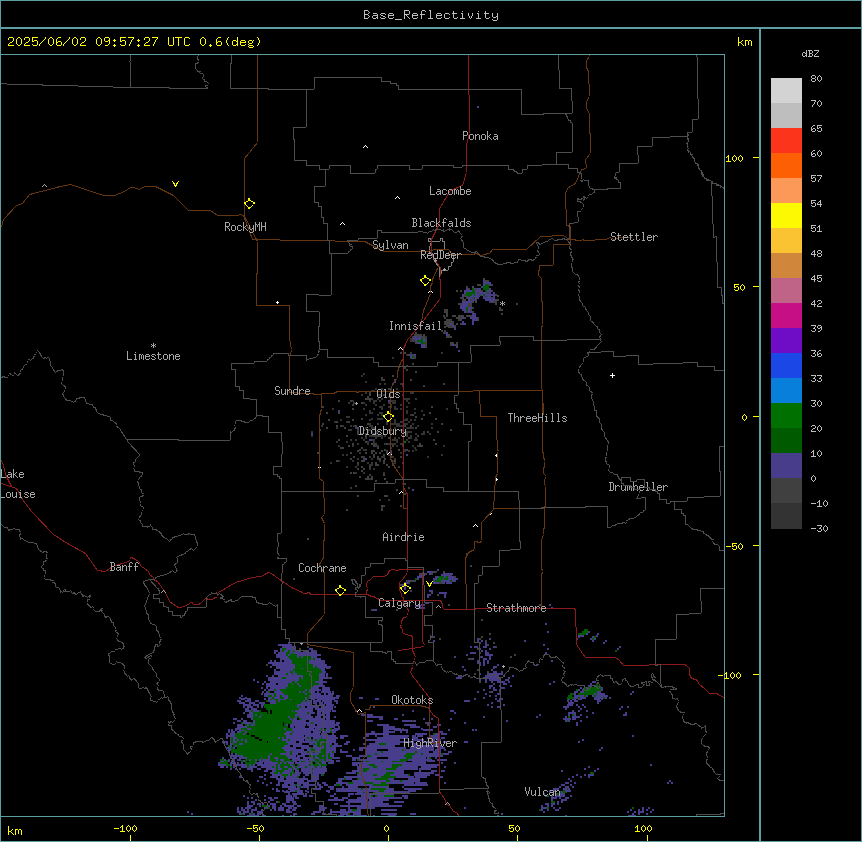Image resolution: width=862 pixels, height=842 pixels.
Task: Select the RockyMH label
Action: (x=245, y=227)
